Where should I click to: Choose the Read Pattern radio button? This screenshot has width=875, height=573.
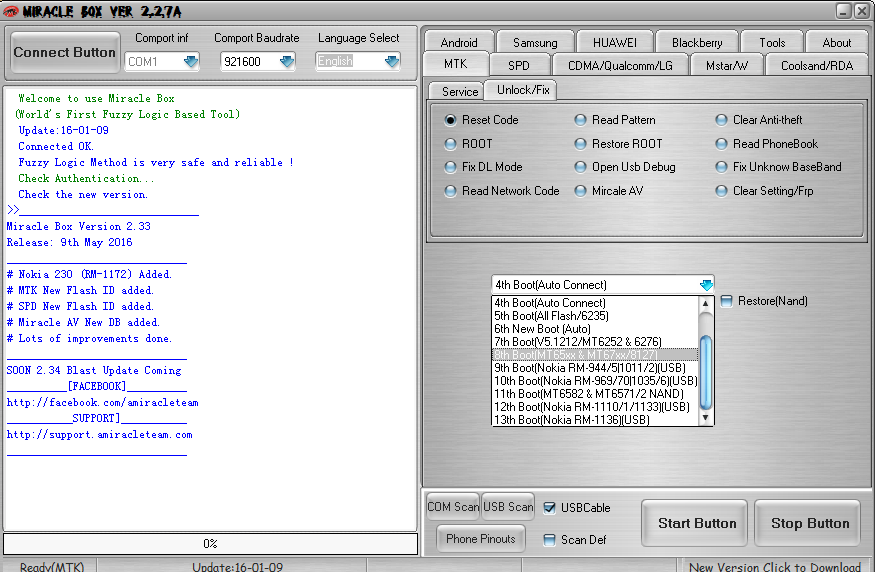[580, 120]
